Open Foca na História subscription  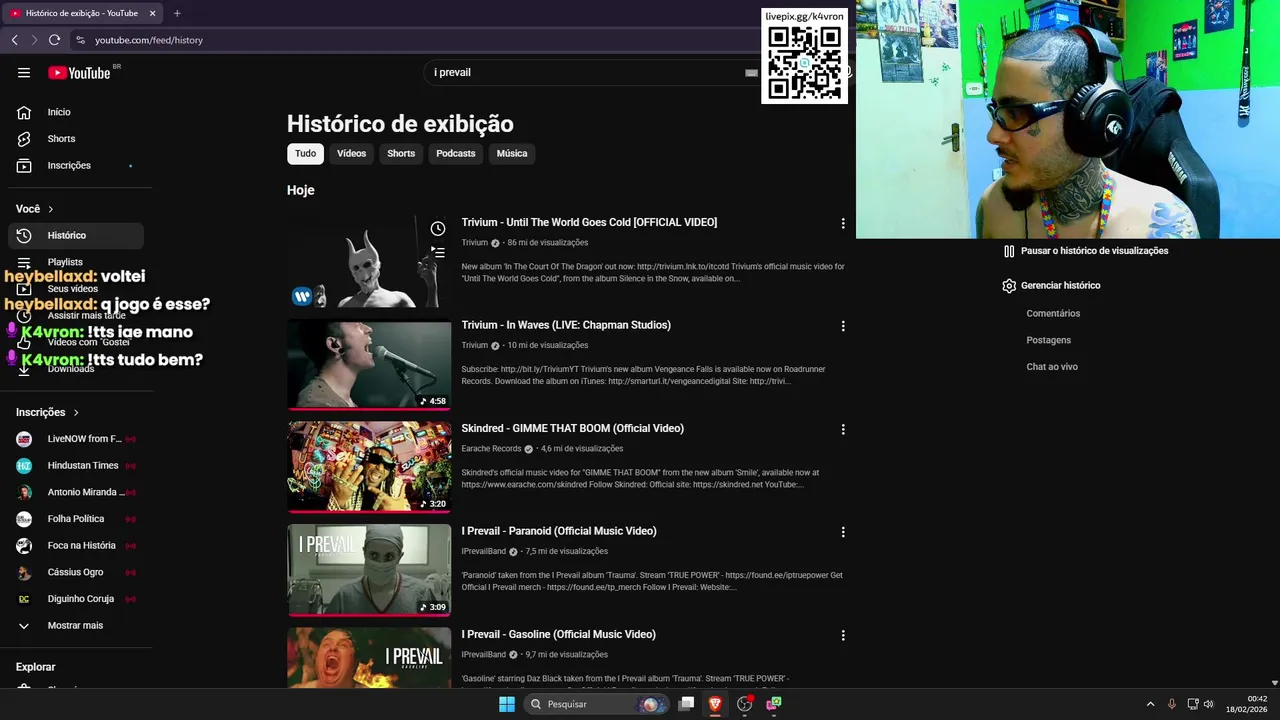tap(76, 546)
